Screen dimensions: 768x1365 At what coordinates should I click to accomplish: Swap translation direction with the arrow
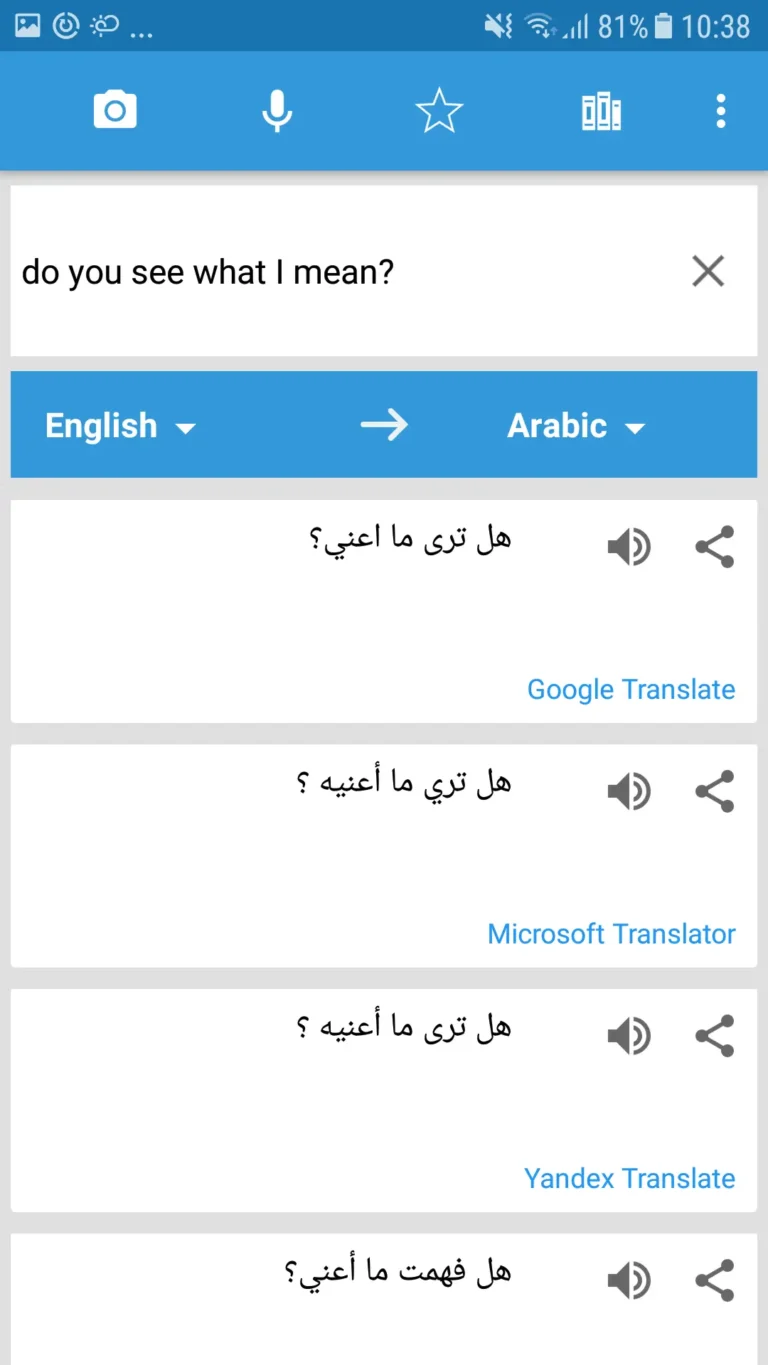385,424
